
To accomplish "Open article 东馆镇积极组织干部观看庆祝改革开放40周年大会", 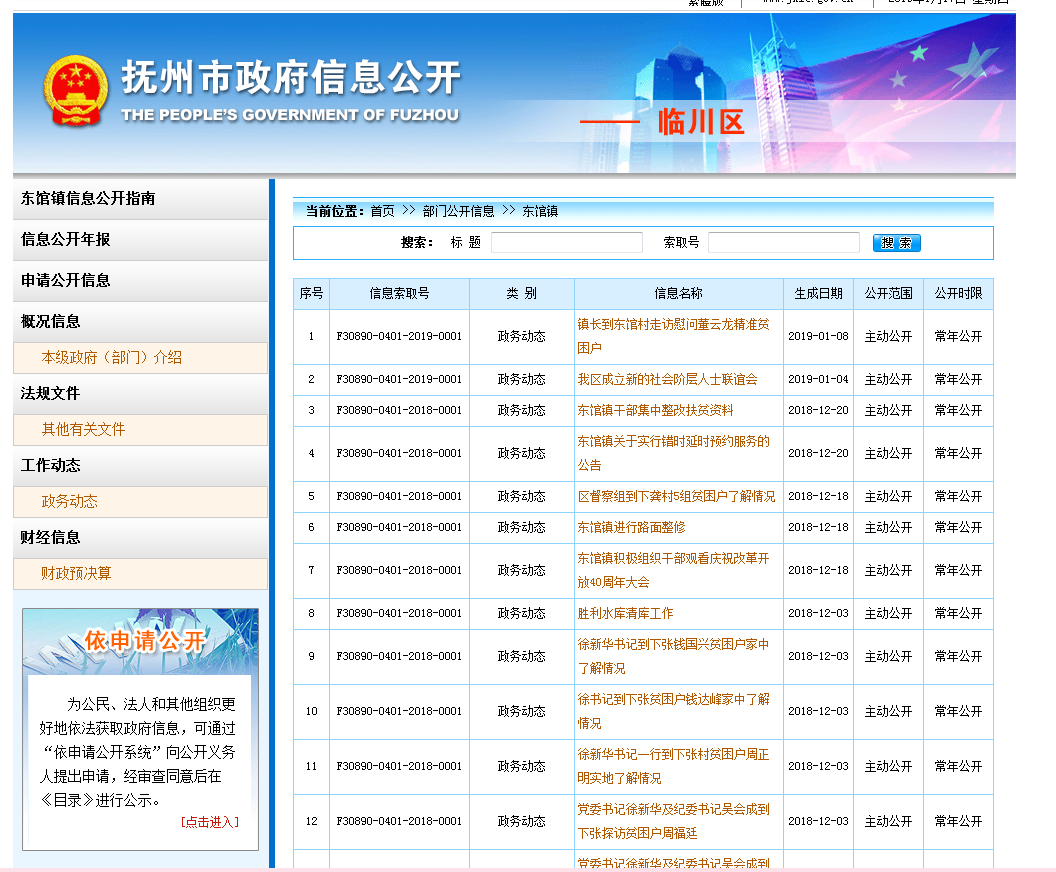I will pos(673,570).
